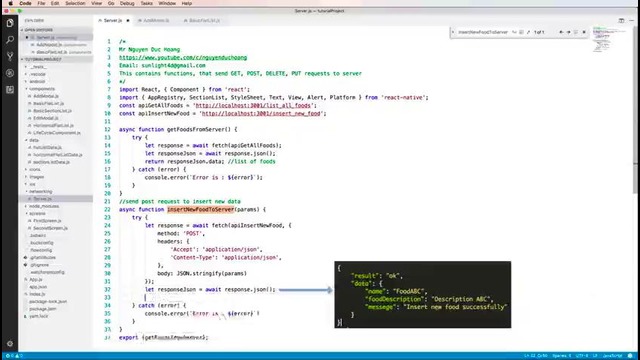Image resolution: width=640 pixels, height=360 pixels.
Task: Open the Window menu
Action: [167, 3]
